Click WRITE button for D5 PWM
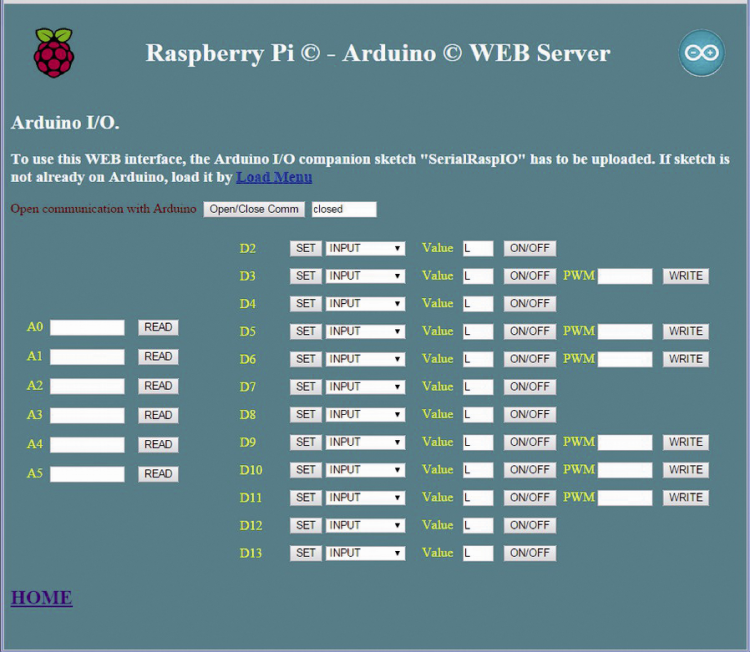750x652 pixels. click(x=685, y=332)
